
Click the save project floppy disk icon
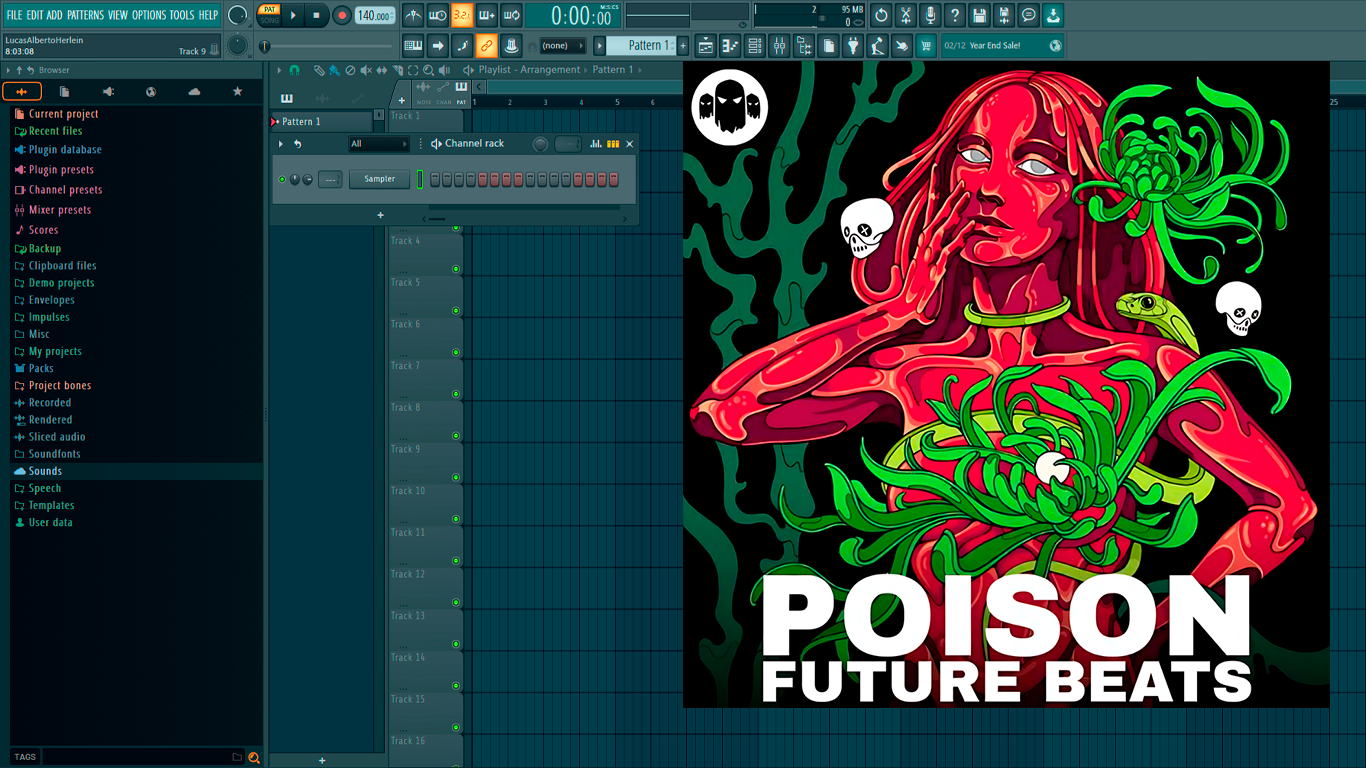(x=979, y=15)
